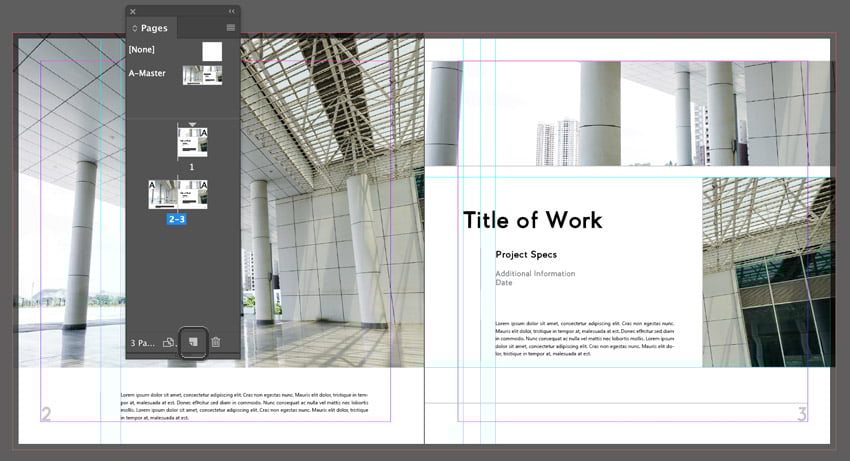The height and width of the screenshot is (461, 850).
Task: Click the A-Master spread thumbnail
Action: pos(202,75)
